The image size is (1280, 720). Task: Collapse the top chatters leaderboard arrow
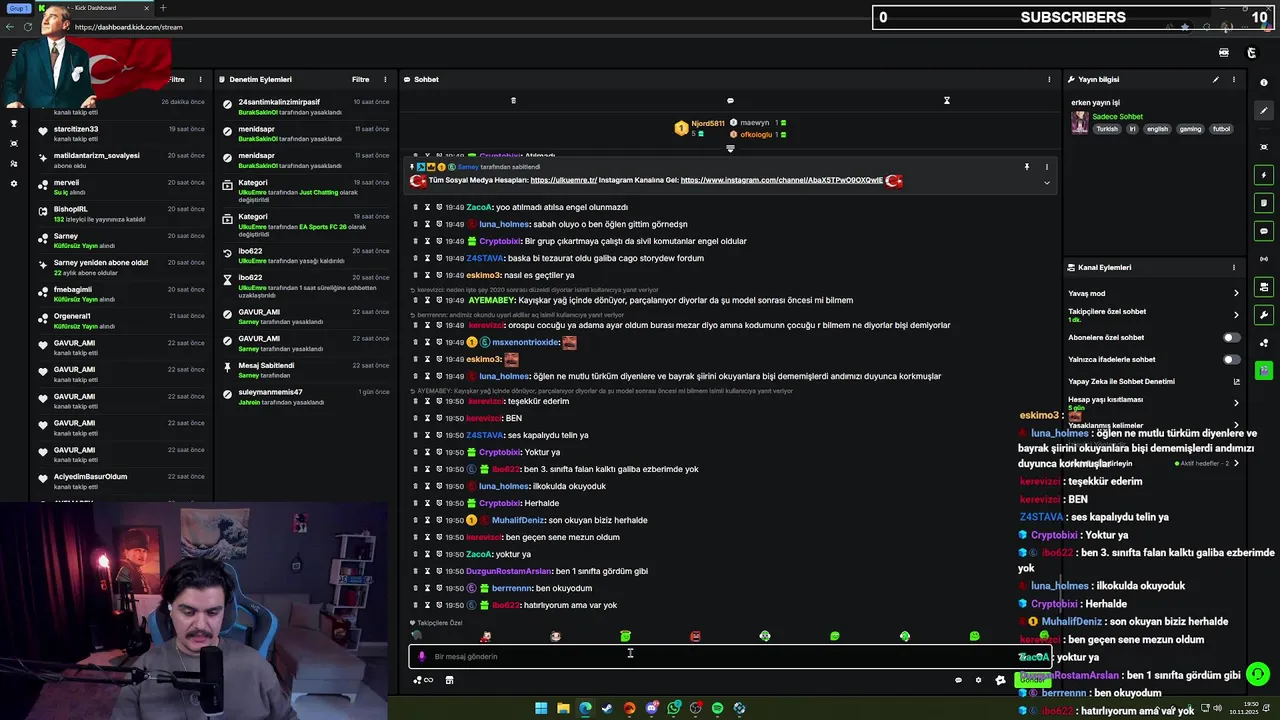point(730,149)
